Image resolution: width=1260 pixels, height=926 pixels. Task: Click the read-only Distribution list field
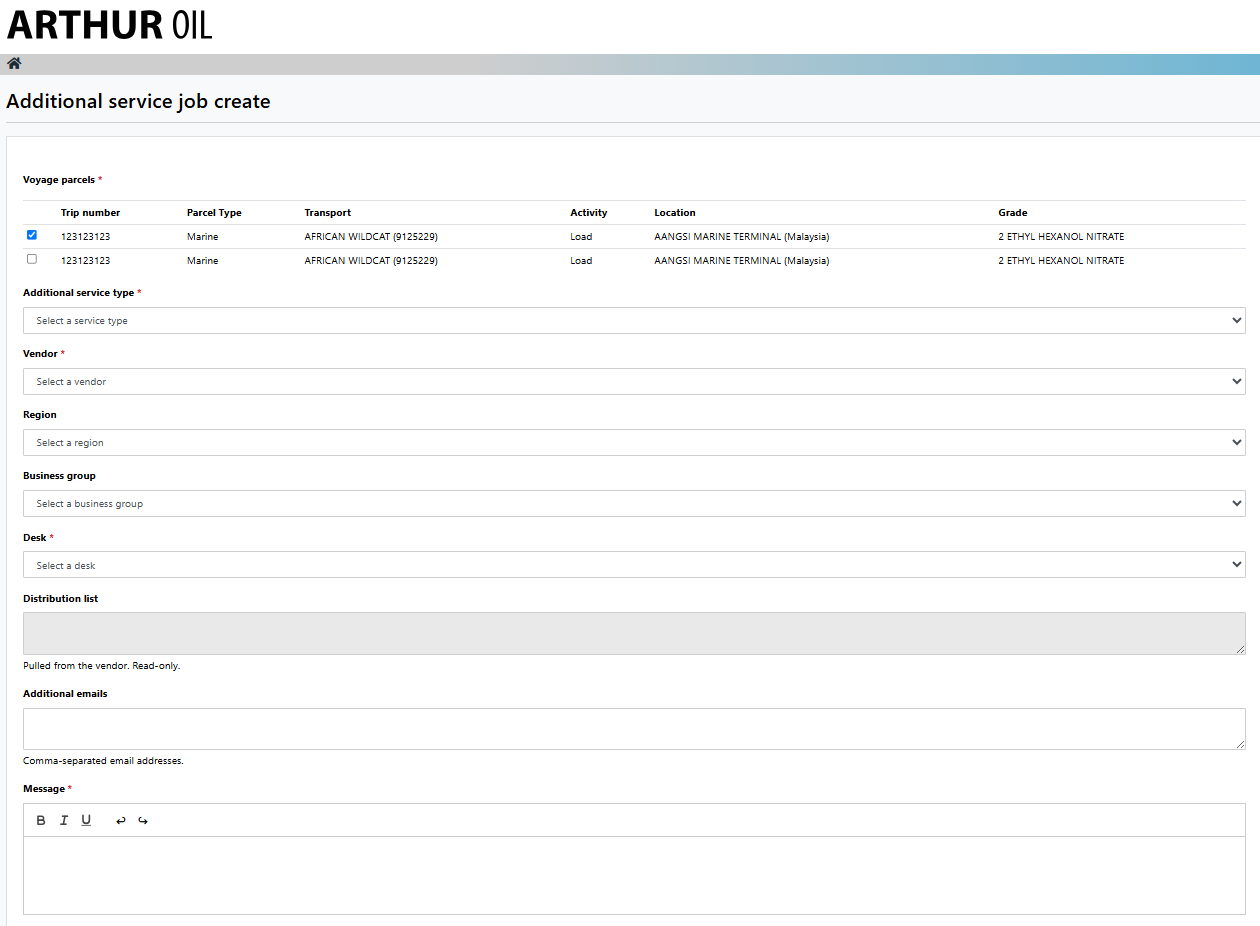click(634, 634)
